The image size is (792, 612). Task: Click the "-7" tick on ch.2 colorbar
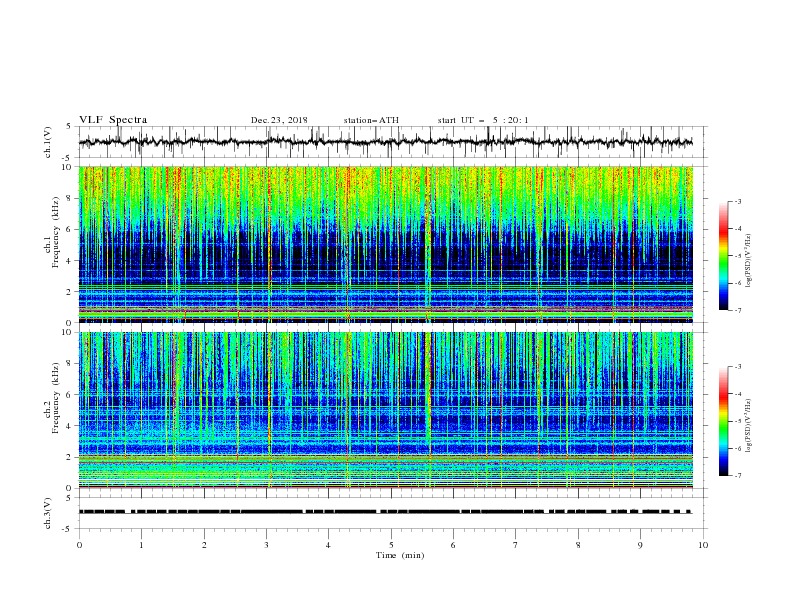pyautogui.click(x=738, y=475)
